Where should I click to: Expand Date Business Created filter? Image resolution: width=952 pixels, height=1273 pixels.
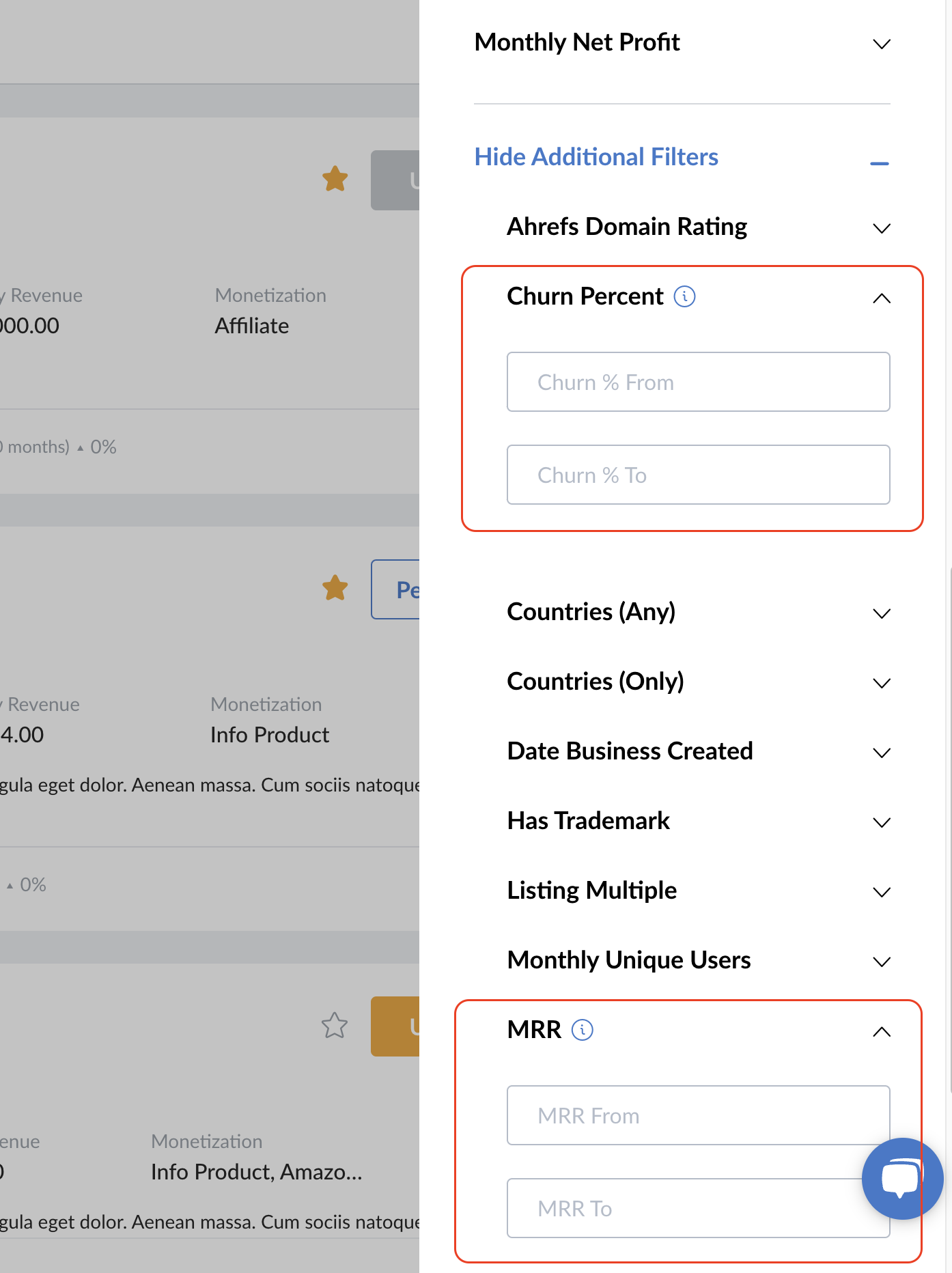[x=882, y=753]
